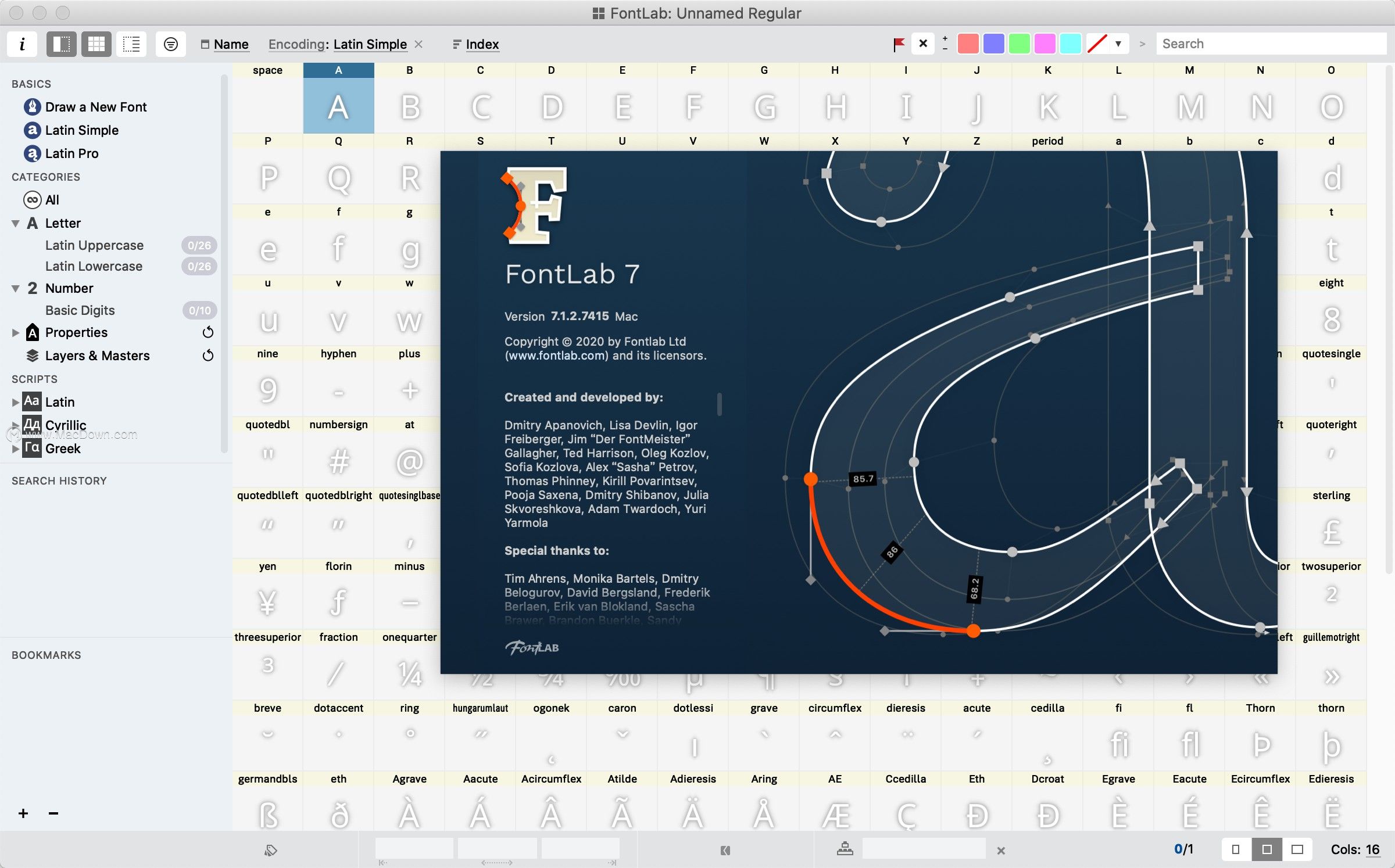Image resolution: width=1395 pixels, height=868 pixels.
Task: Click the X clear mark button
Action: pos(922,44)
